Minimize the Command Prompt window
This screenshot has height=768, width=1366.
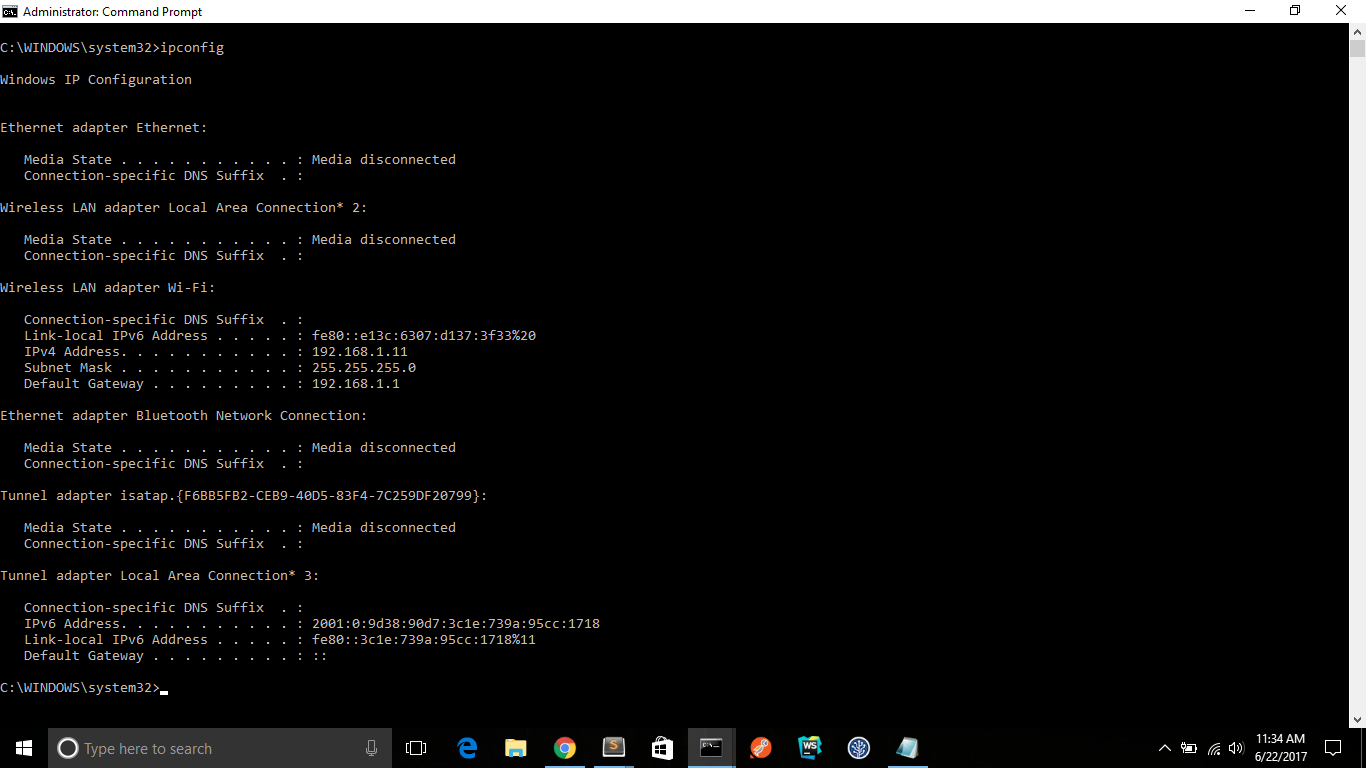(x=1249, y=11)
